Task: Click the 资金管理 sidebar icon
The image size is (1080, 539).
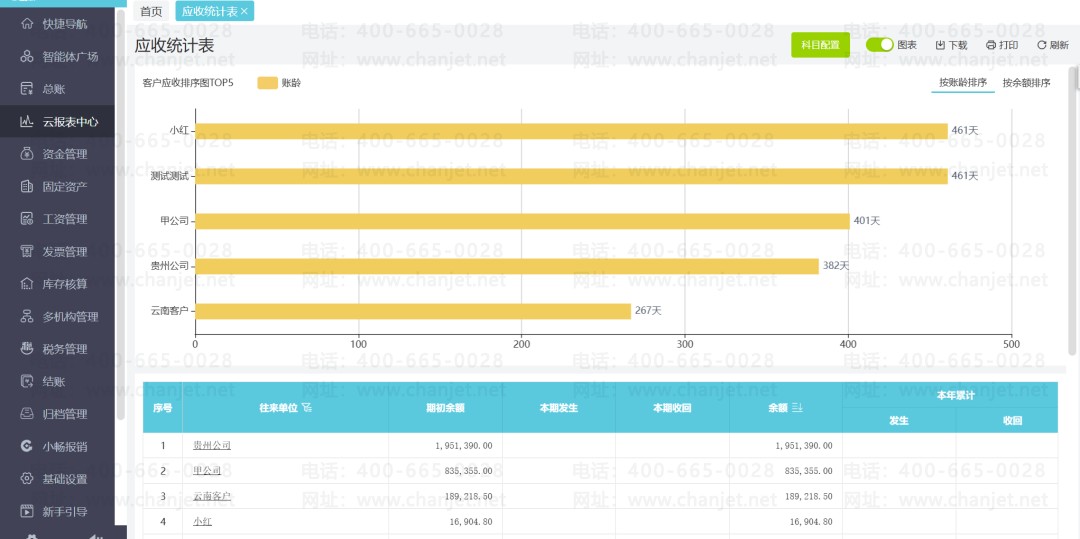Action: [27, 154]
